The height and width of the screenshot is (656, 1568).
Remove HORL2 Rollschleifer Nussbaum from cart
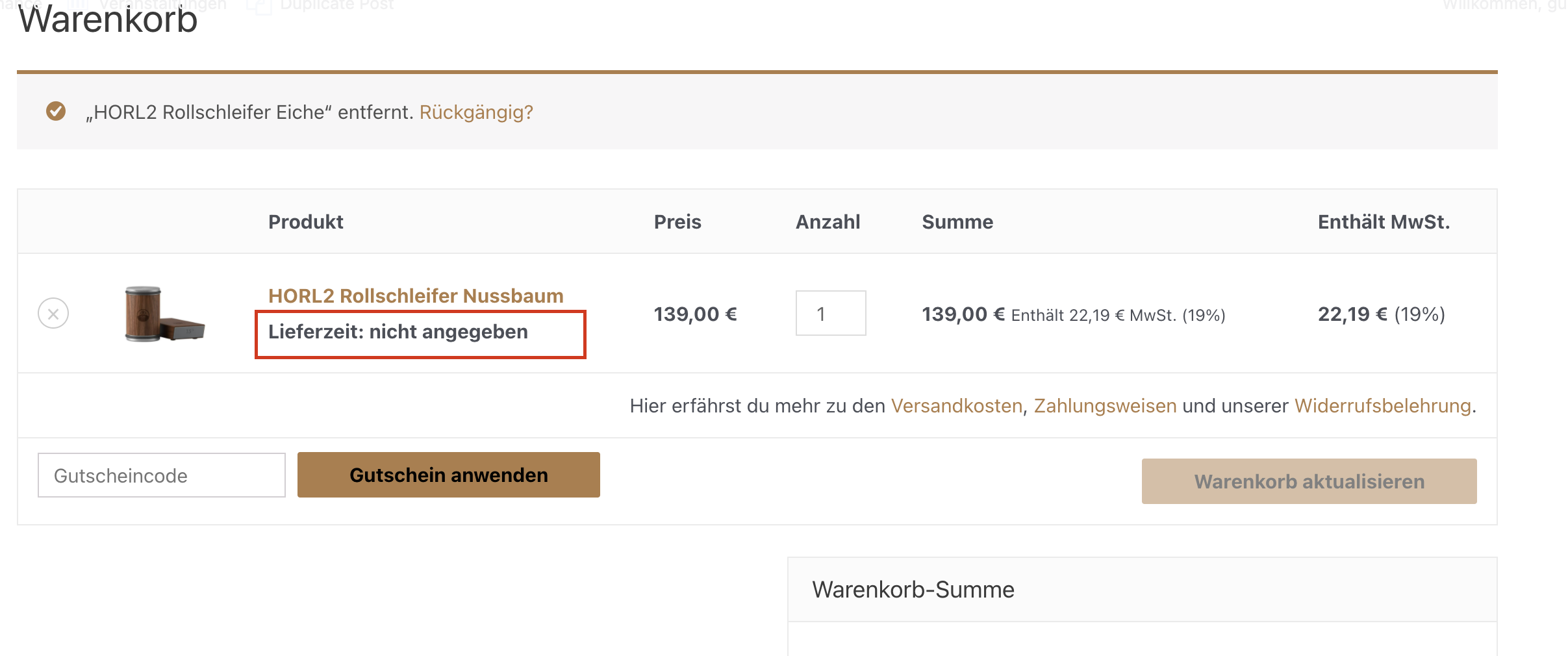[53, 314]
